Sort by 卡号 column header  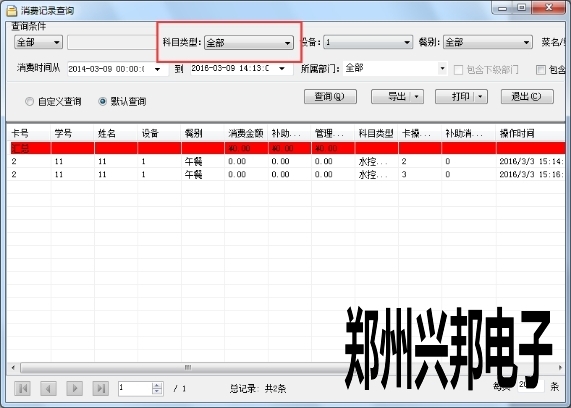29,133
